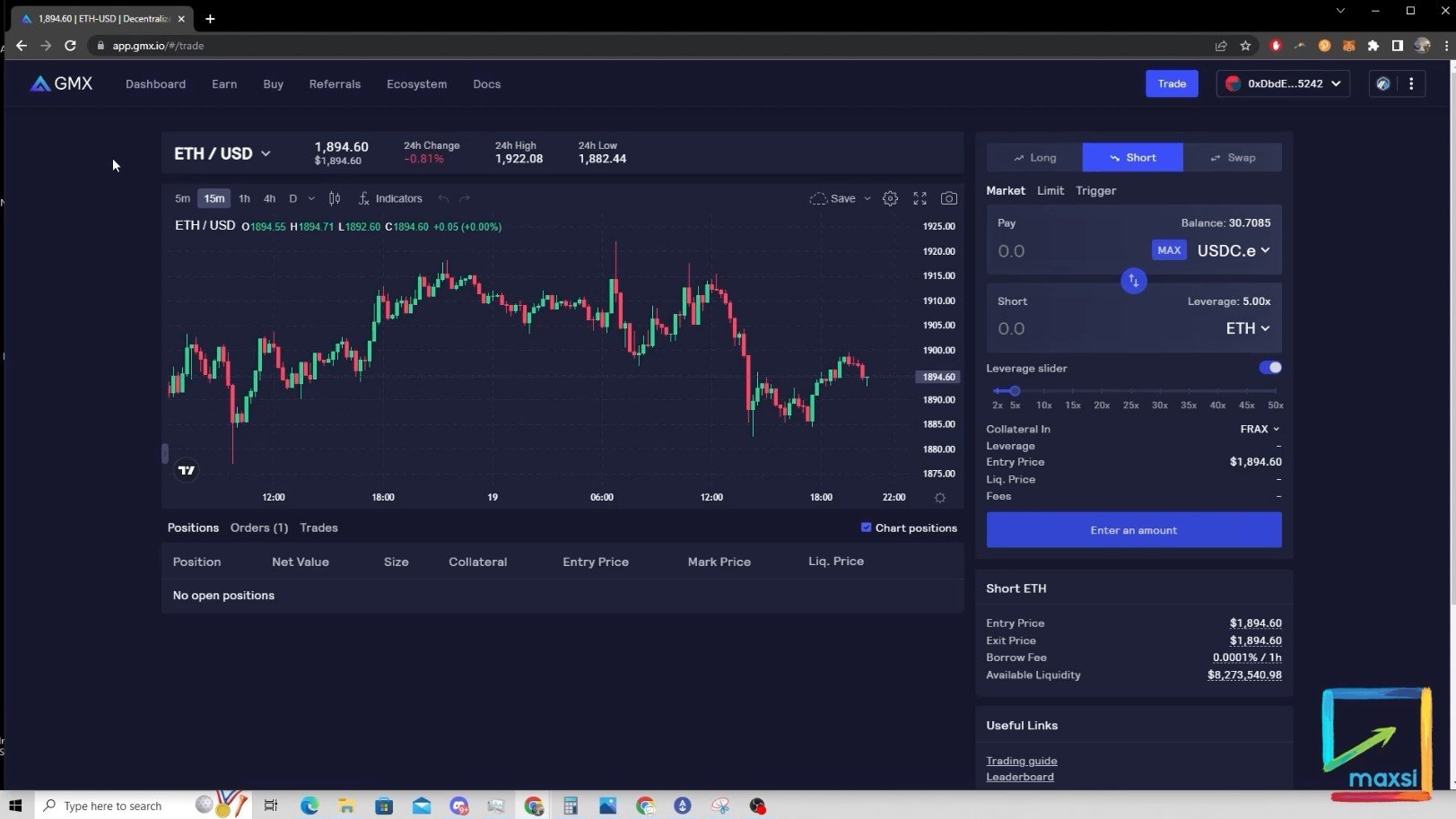Viewport: 1456px width, 819px height.
Task: Open chart settings gear
Action: point(890,198)
